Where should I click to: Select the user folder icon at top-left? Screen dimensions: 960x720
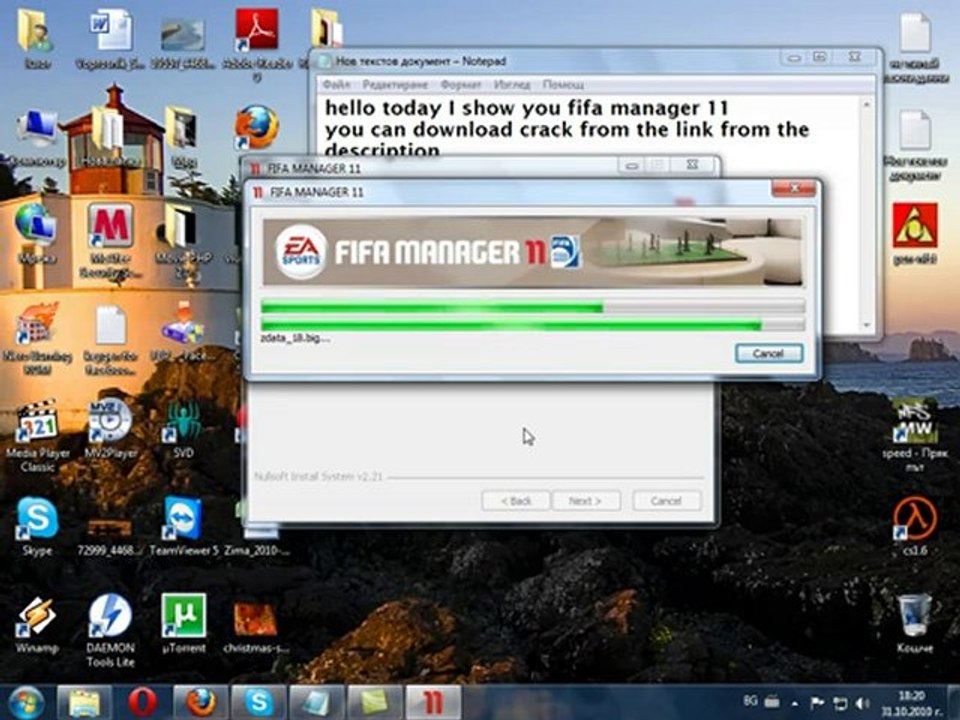(x=36, y=37)
